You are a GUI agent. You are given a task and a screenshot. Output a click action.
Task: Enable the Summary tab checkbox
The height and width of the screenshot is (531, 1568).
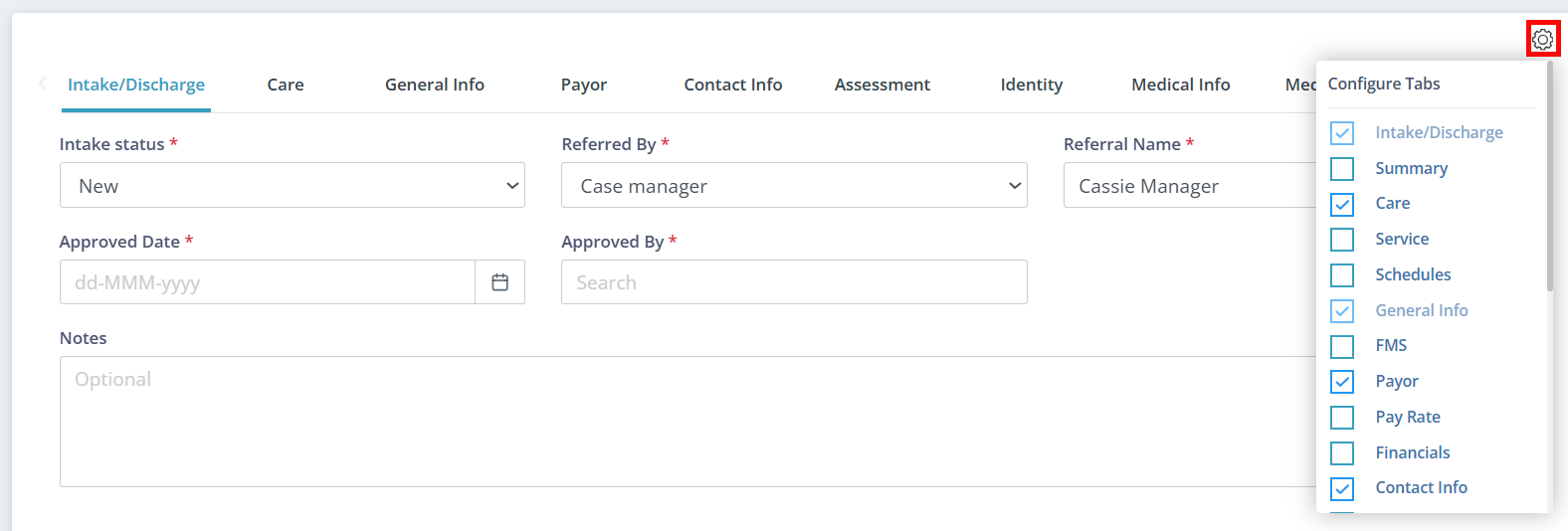click(1342, 169)
